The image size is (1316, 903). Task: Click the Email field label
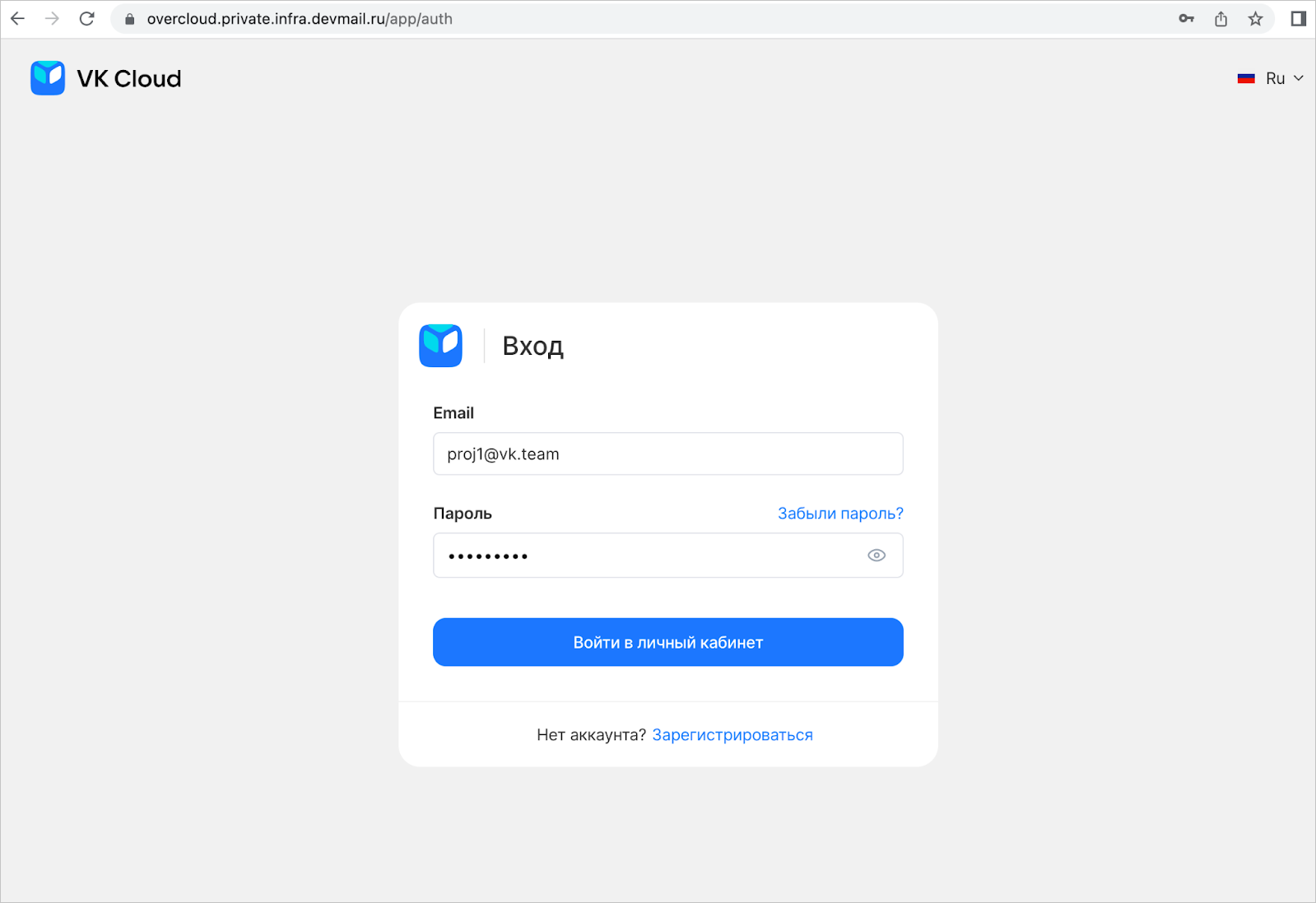[453, 413]
